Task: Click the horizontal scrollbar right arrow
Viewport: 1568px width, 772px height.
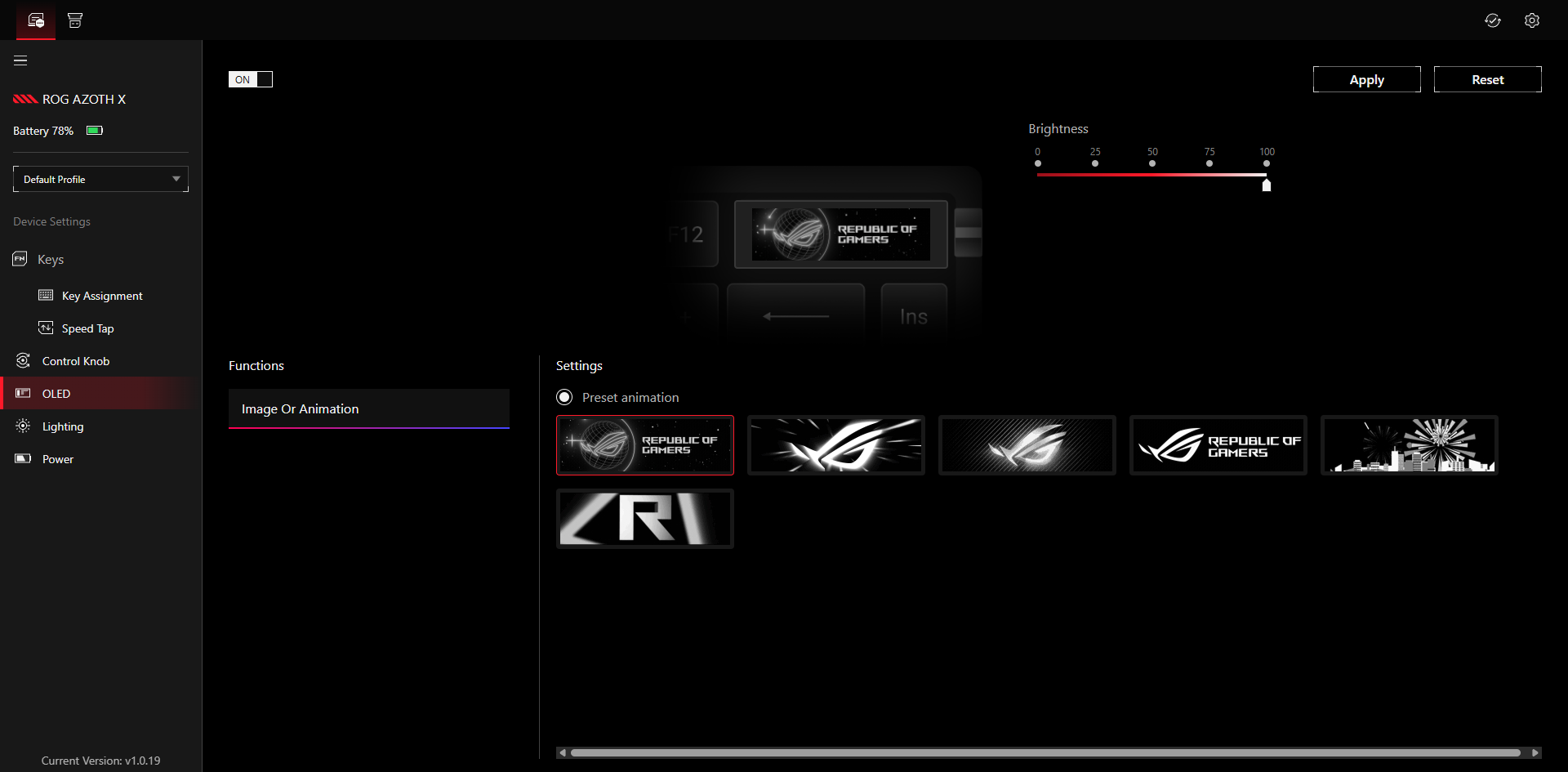Action: pyautogui.click(x=1535, y=752)
